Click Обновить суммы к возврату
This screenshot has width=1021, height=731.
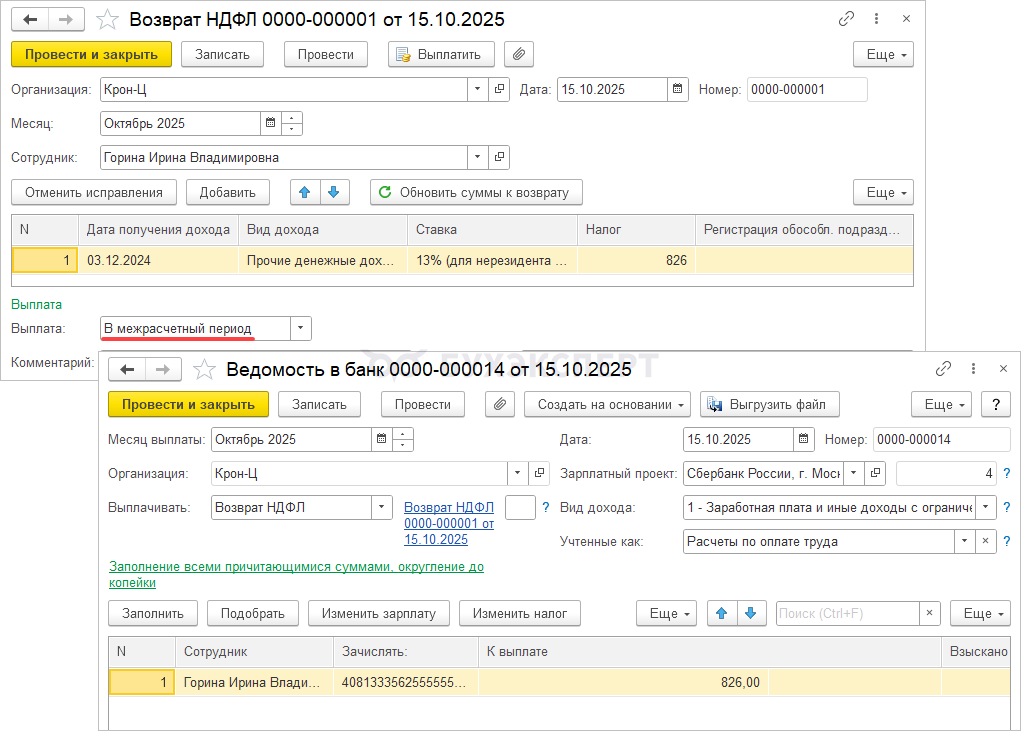476,192
